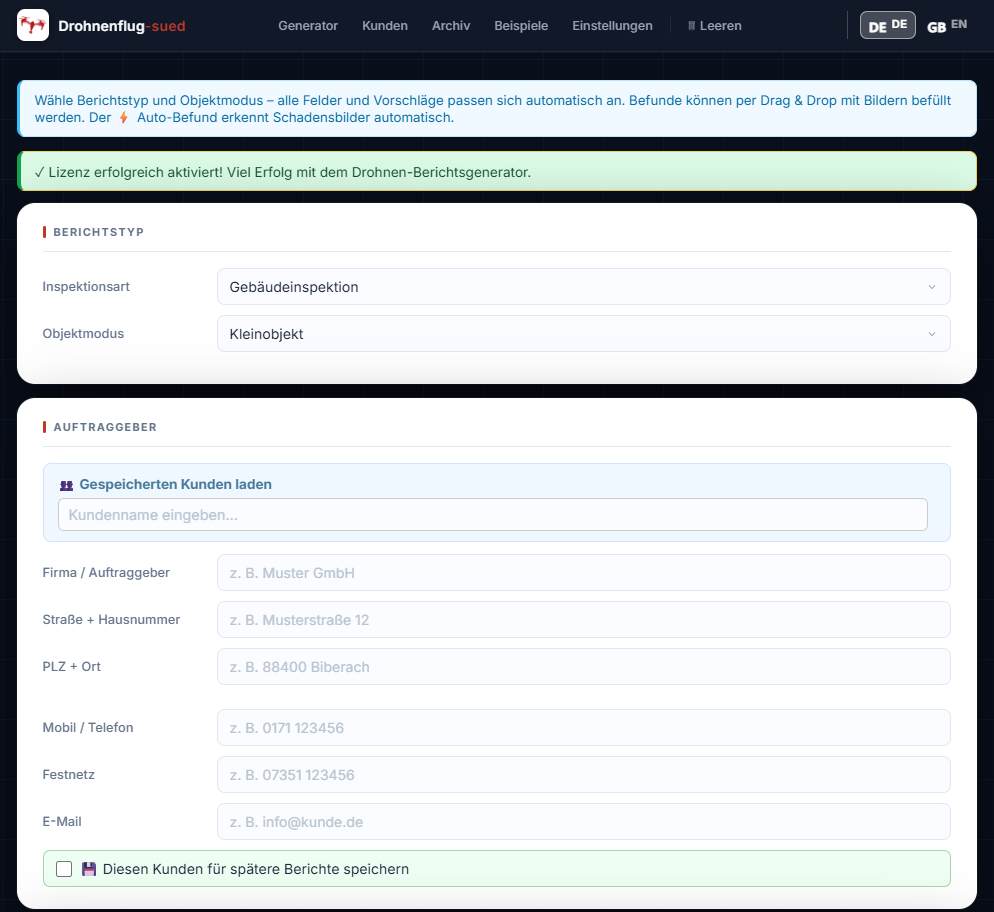The width and height of the screenshot is (994, 912).
Task: Open Einstellungen from the navigation bar
Action: pos(612,26)
